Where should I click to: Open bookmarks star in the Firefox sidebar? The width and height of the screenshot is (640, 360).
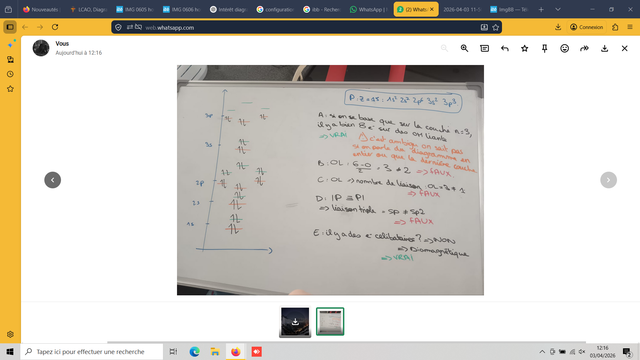(x=11, y=89)
